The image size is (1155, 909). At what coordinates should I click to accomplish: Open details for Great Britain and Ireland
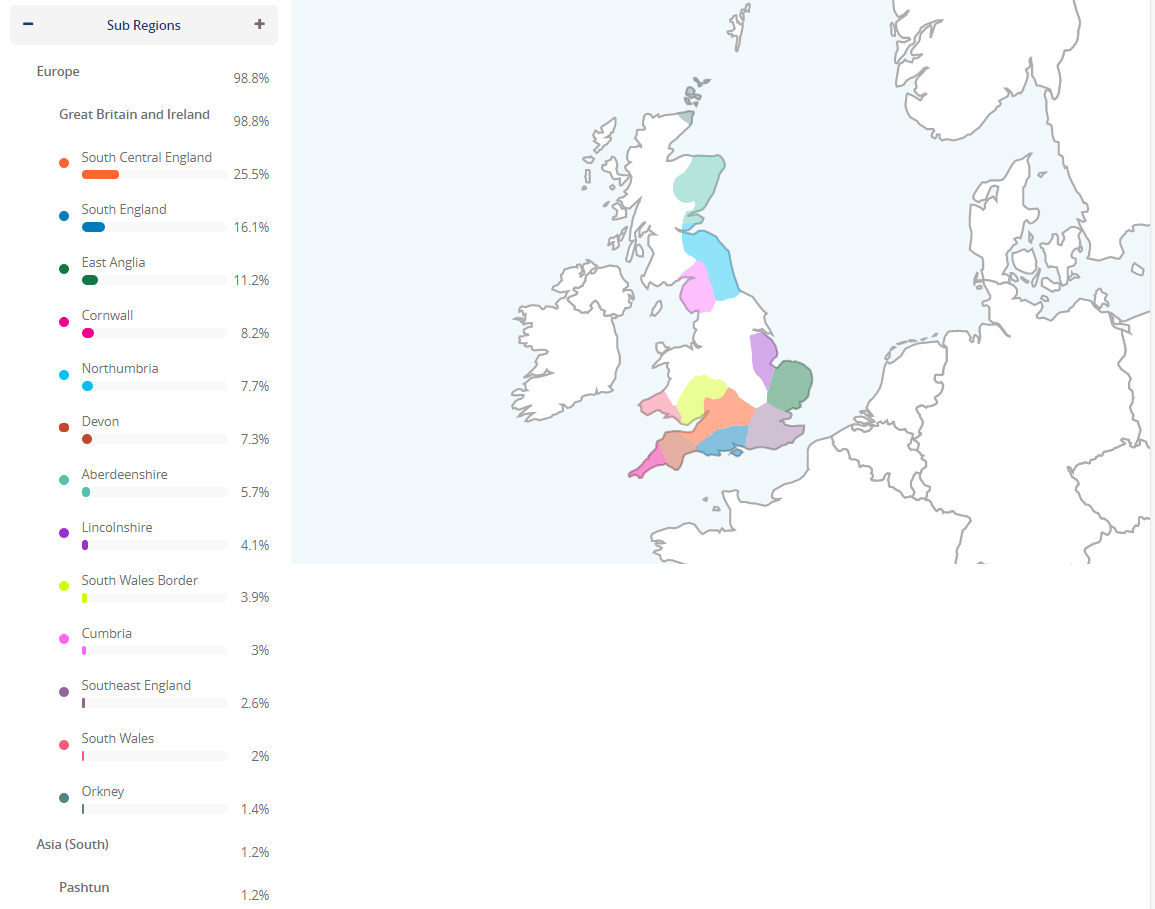[134, 114]
